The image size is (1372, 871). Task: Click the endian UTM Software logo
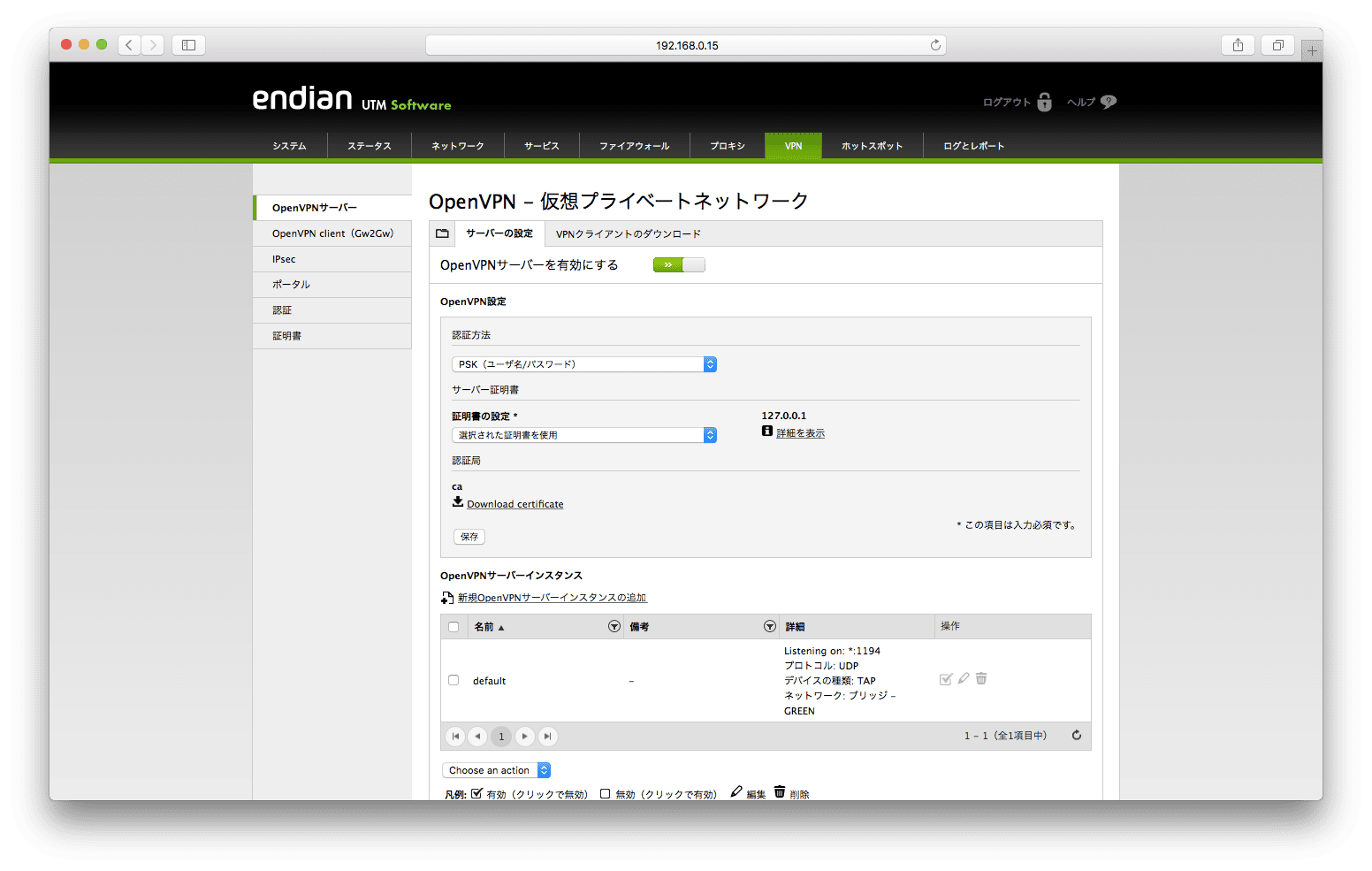(352, 99)
